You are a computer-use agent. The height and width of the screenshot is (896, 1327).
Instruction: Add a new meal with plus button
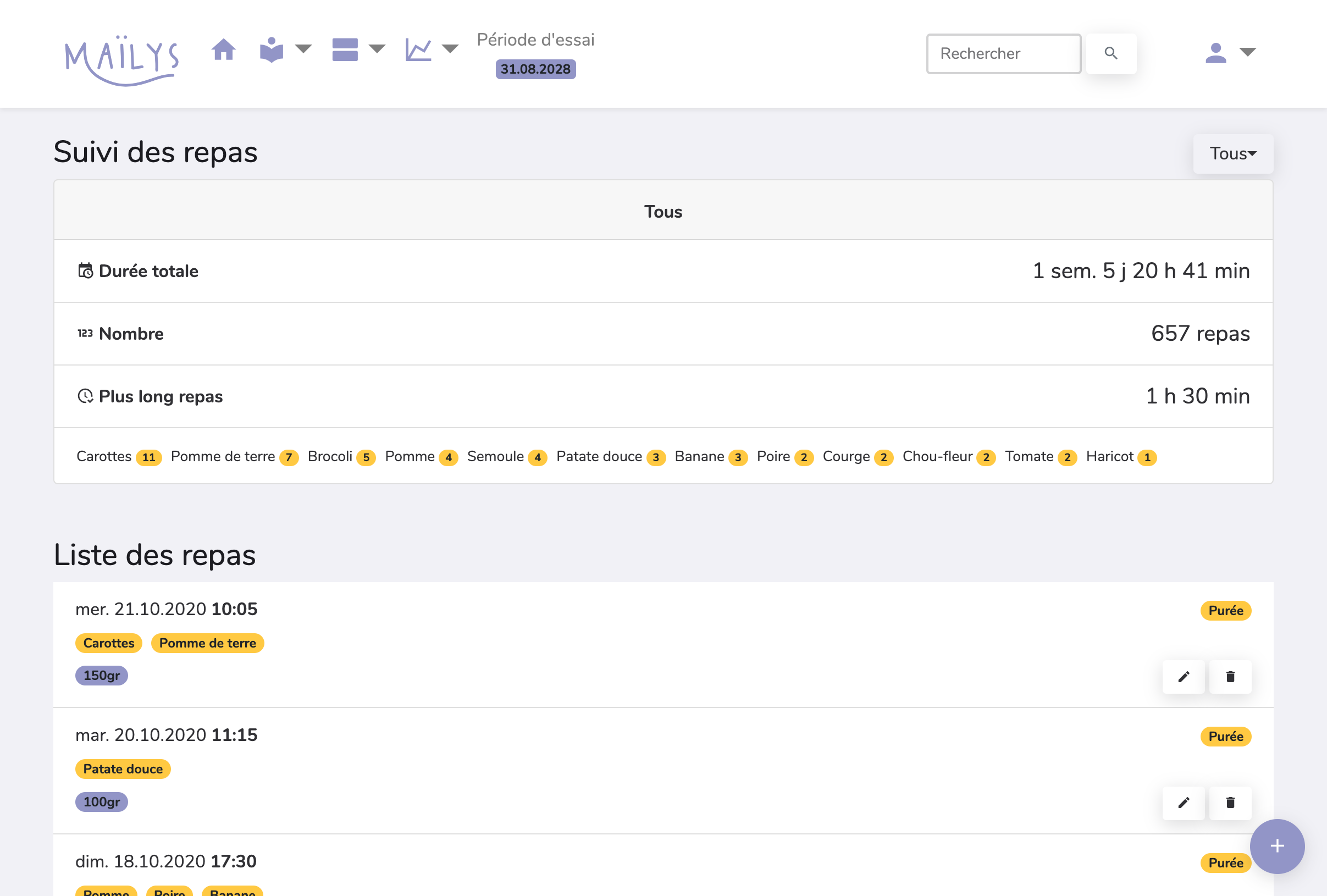[x=1278, y=846]
